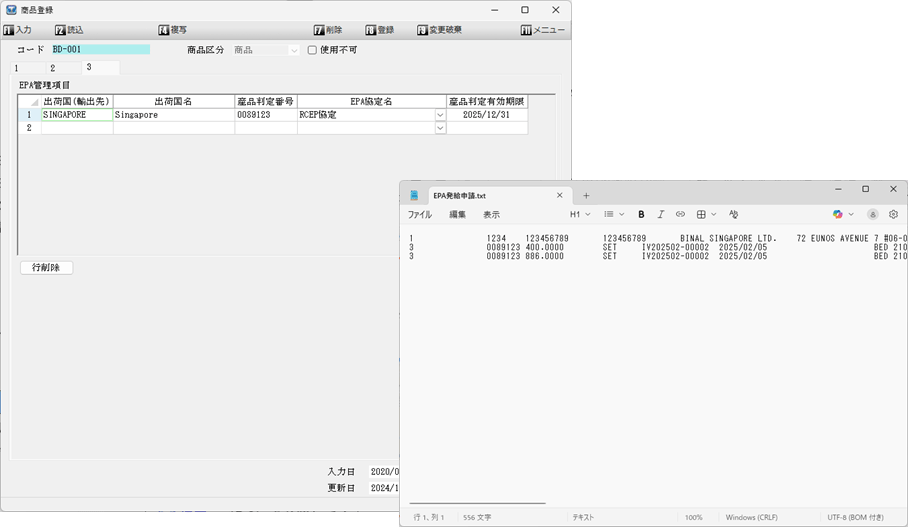Click the clear formatting icon in Notepad

(733, 214)
